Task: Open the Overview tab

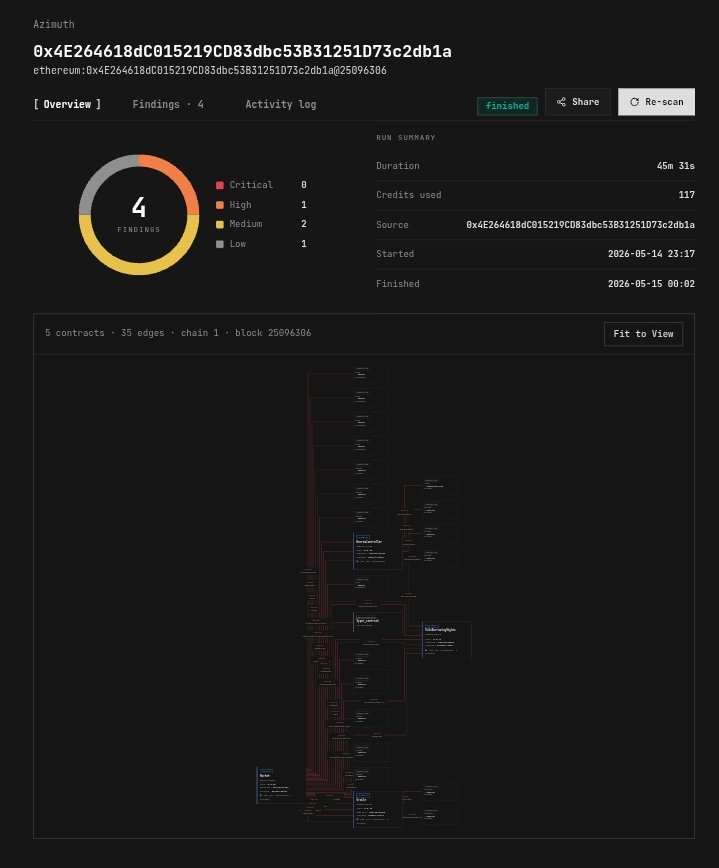Action: tap(67, 104)
